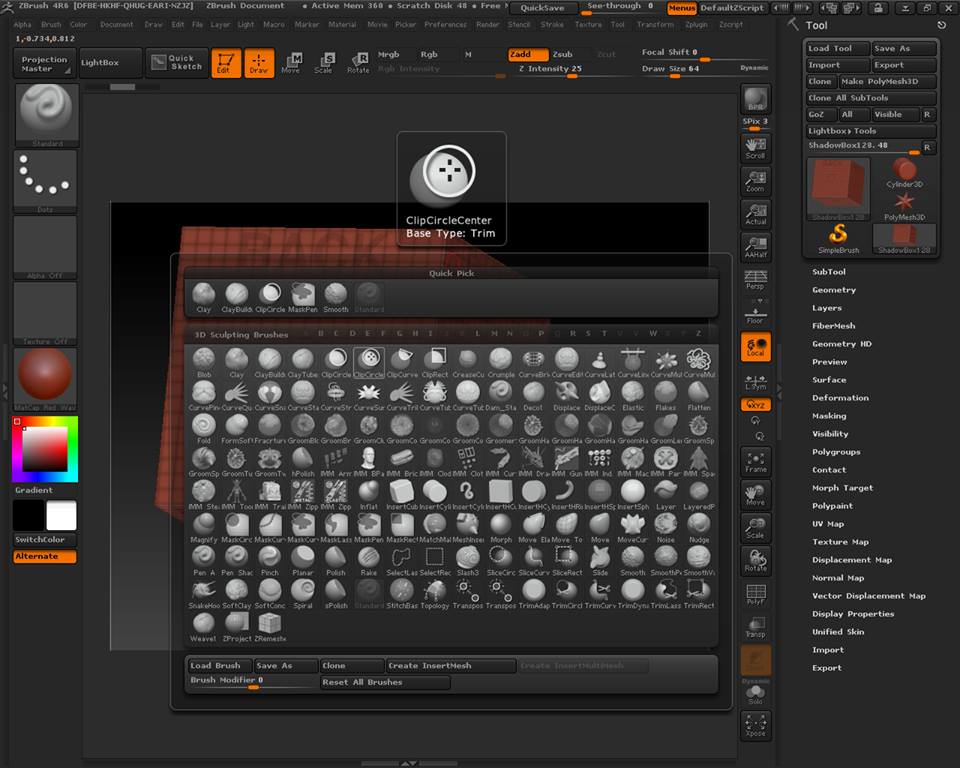Open the Deformation section
Image resolution: width=960 pixels, height=768 pixels.
840,398
